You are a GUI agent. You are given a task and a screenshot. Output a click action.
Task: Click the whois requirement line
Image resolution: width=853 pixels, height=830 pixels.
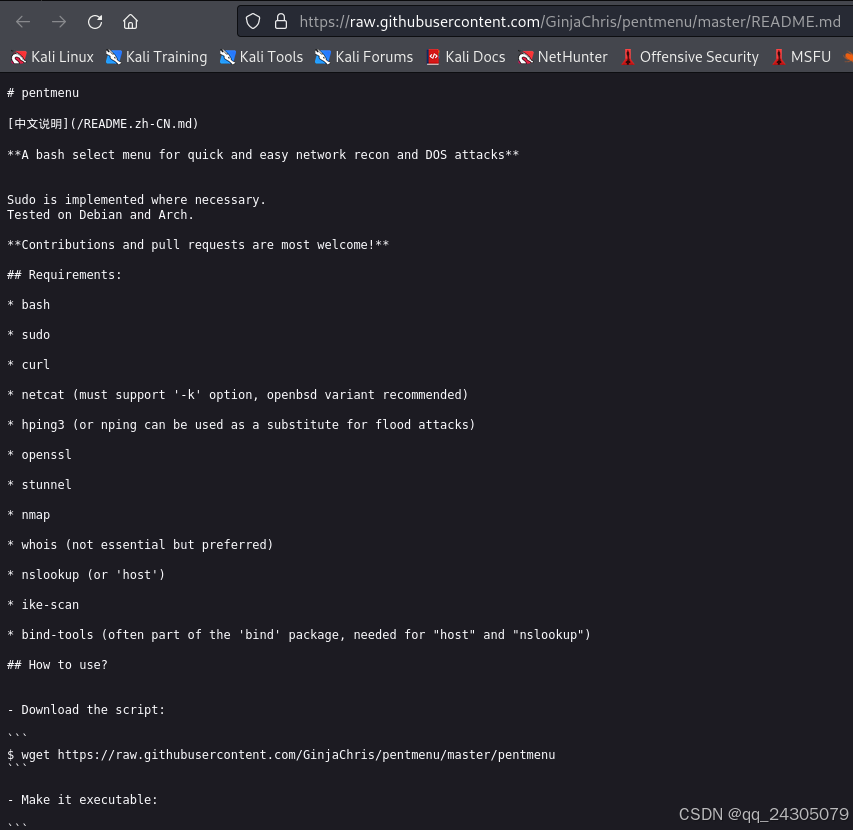click(x=140, y=545)
